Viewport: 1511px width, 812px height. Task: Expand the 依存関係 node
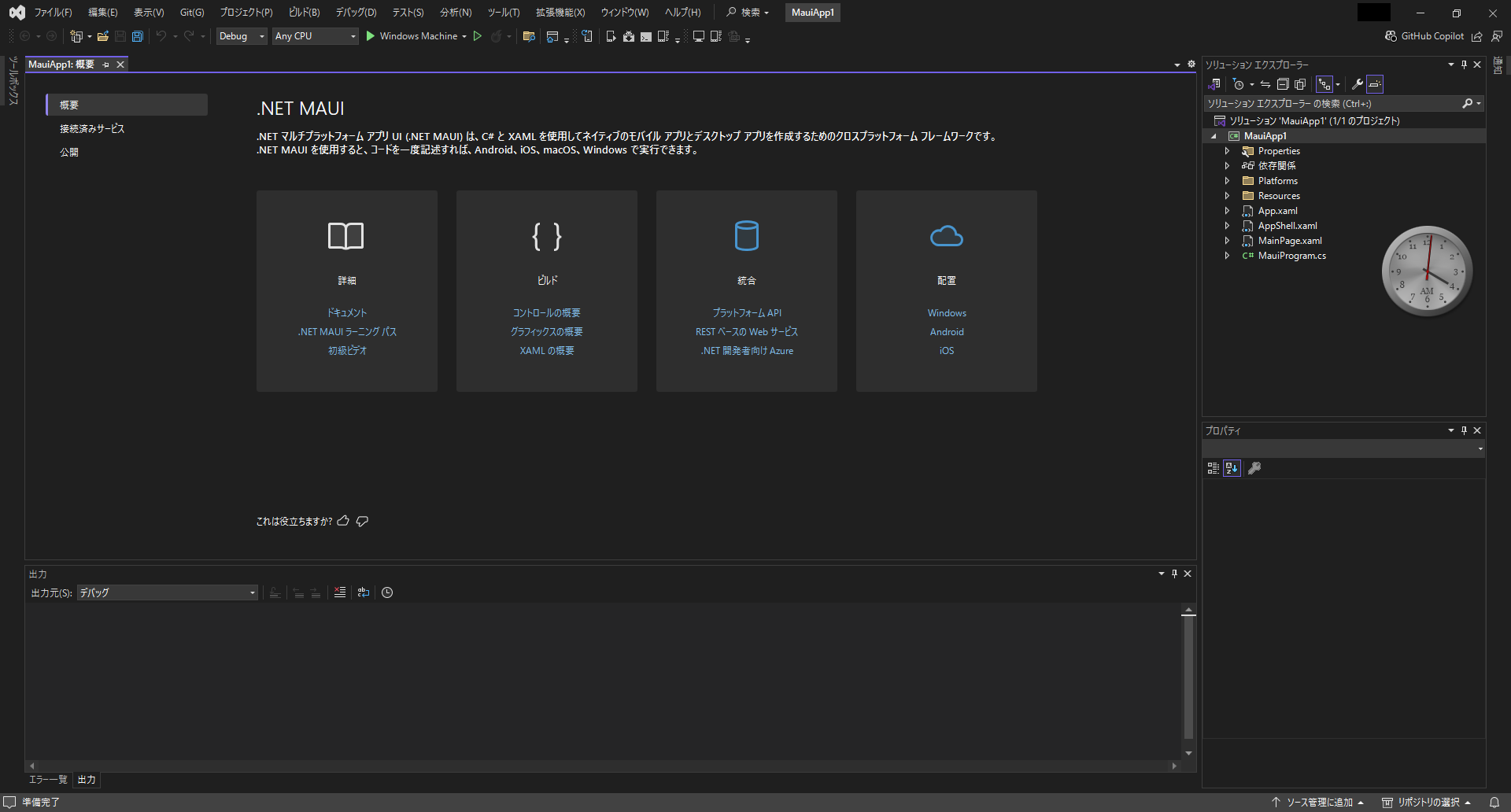tap(1227, 166)
